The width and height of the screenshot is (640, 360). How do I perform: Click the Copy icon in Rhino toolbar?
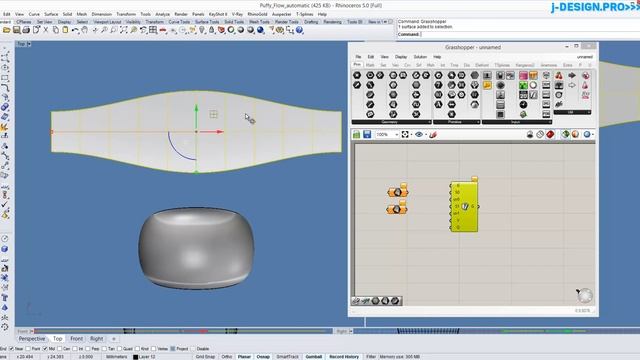[x=56, y=30]
